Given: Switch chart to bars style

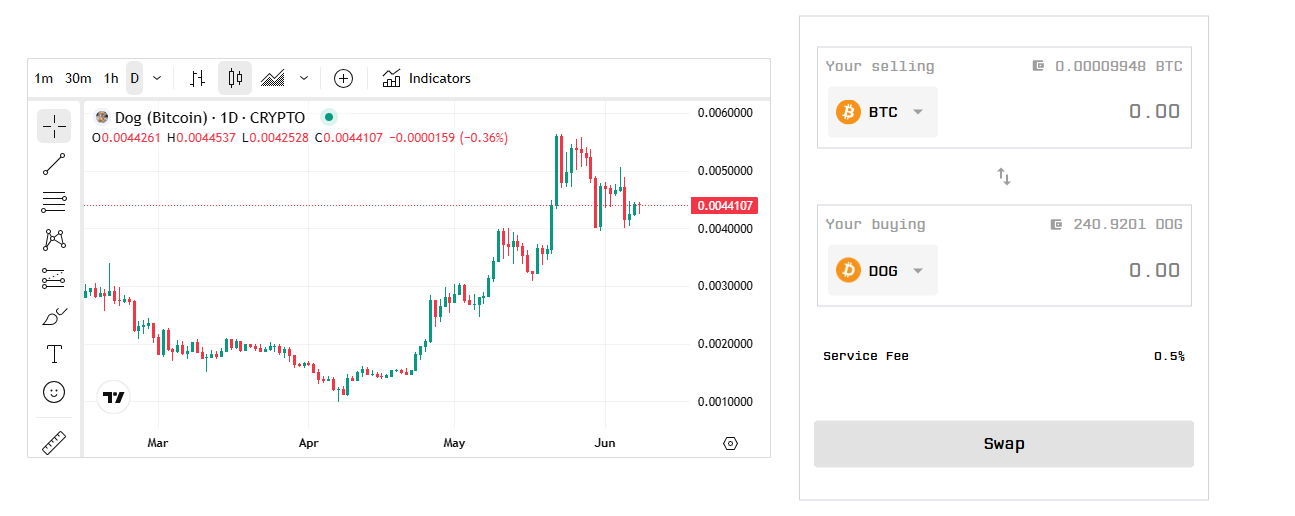Looking at the screenshot, I should (x=198, y=78).
